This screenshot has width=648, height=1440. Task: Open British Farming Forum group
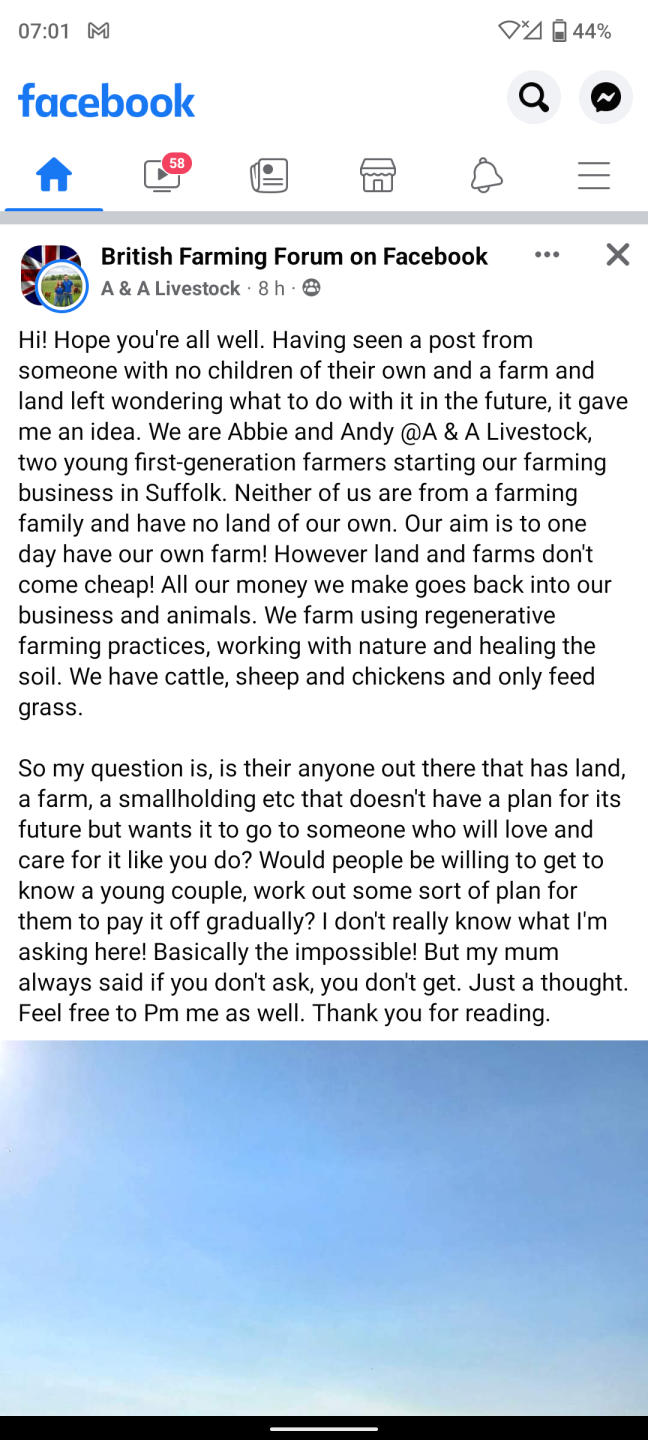point(294,256)
